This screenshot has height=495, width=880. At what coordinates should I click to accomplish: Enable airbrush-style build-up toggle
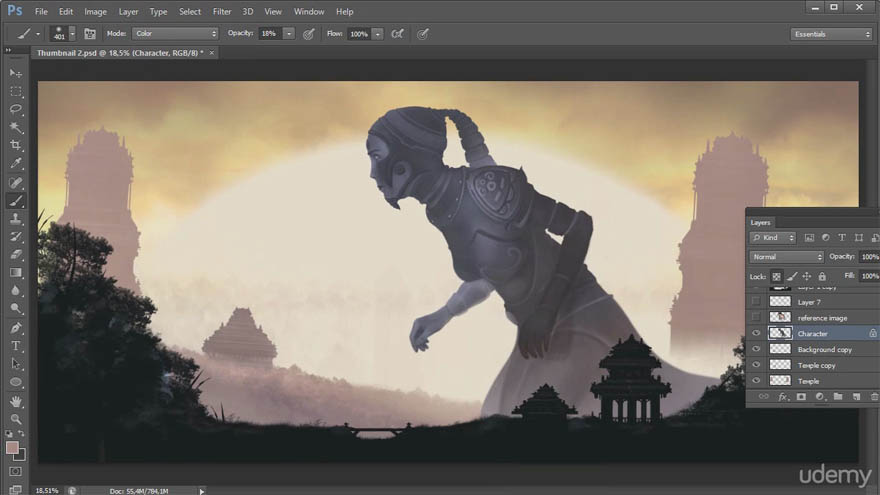coord(397,34)
